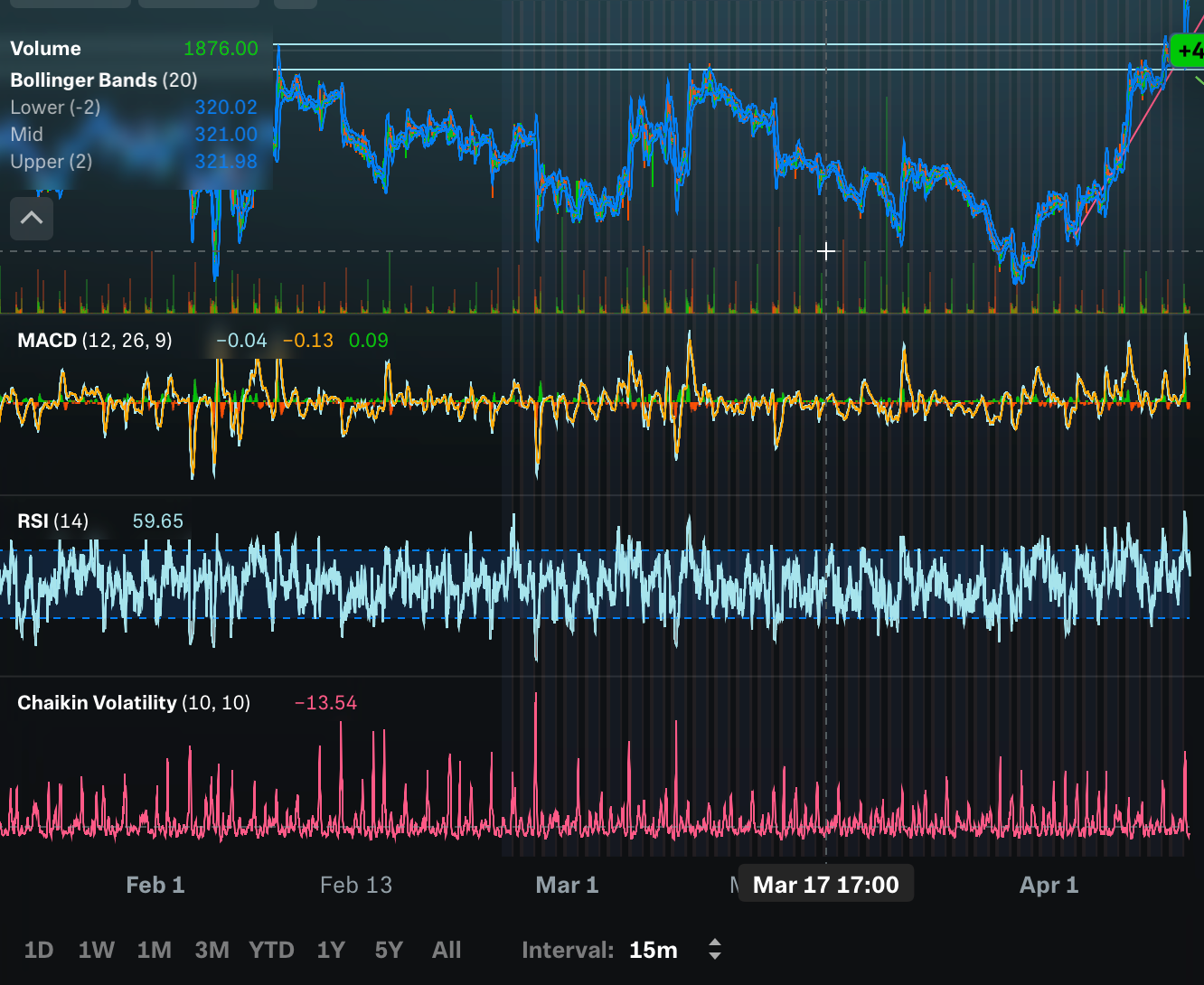Collapse the indicators panel using the chevron
Screen dimensions: 1204x985
tap(32, 218)
